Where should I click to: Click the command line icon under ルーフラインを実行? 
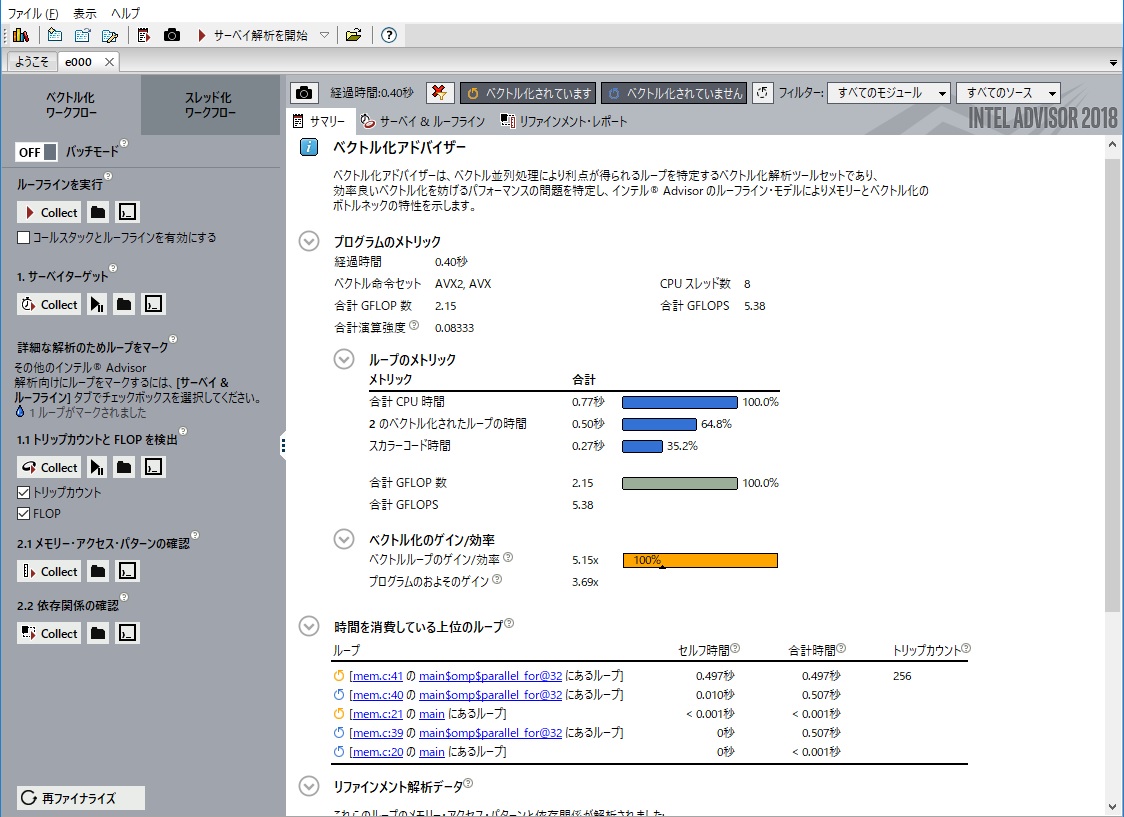[126, 212]
